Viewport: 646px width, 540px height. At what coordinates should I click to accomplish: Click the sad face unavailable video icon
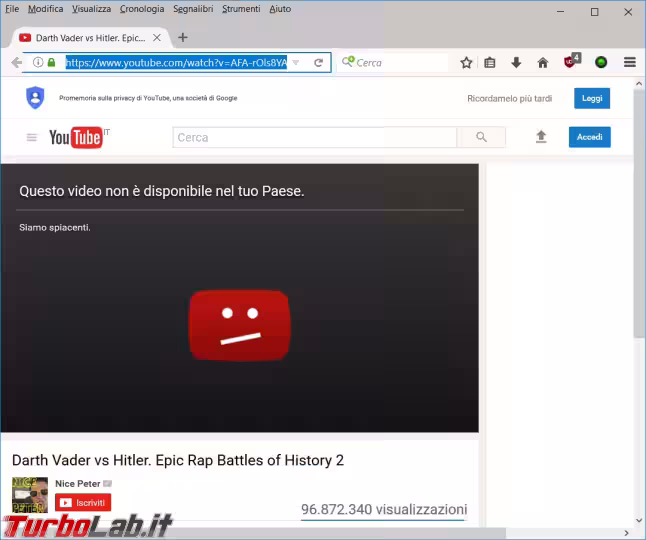240,325
